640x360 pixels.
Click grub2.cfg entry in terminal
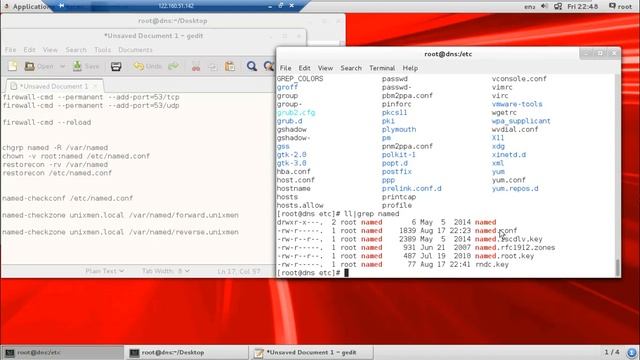(296, 113)
